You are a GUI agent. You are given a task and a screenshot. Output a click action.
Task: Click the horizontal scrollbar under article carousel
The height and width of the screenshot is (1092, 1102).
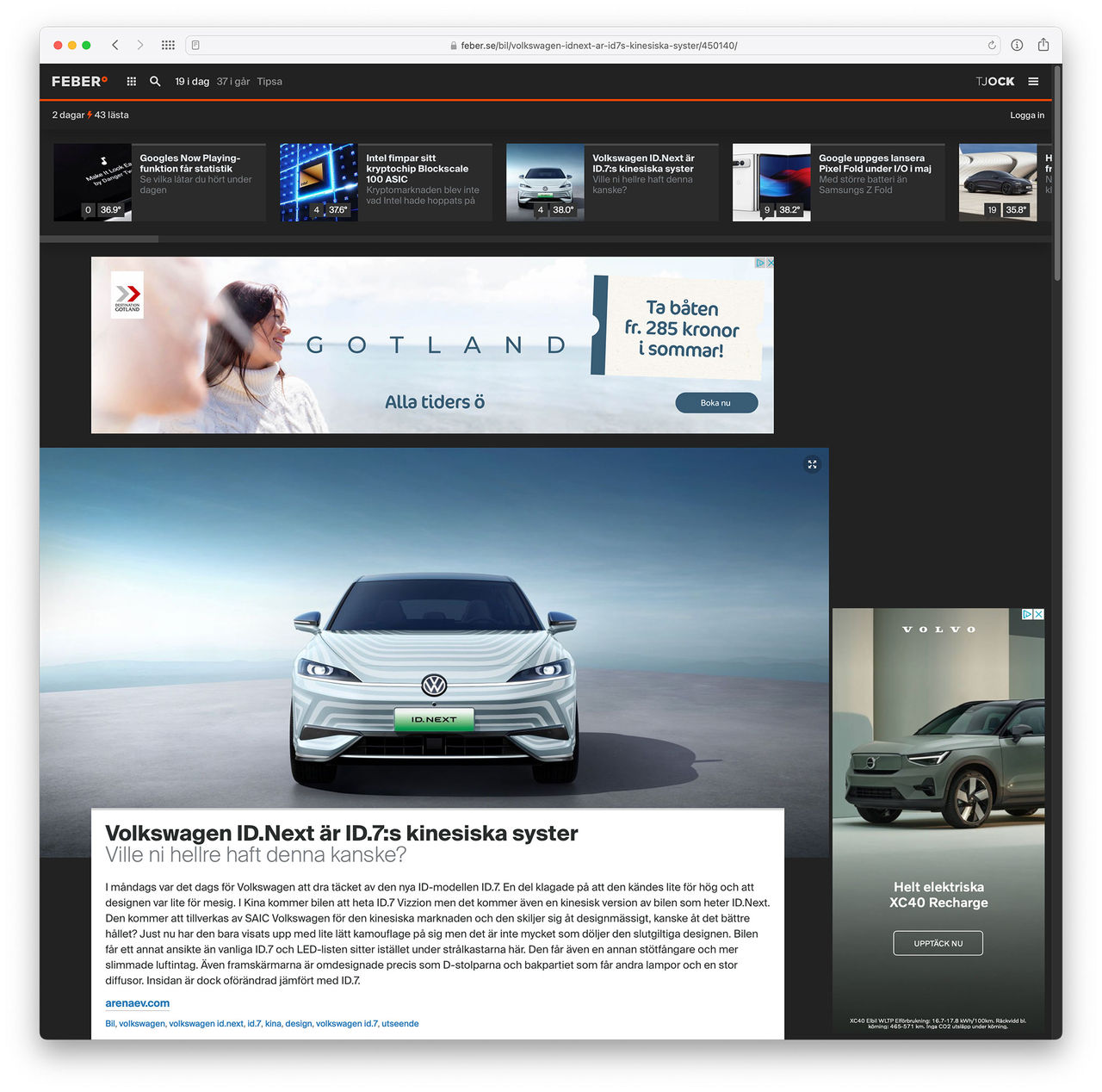point(99,239)
